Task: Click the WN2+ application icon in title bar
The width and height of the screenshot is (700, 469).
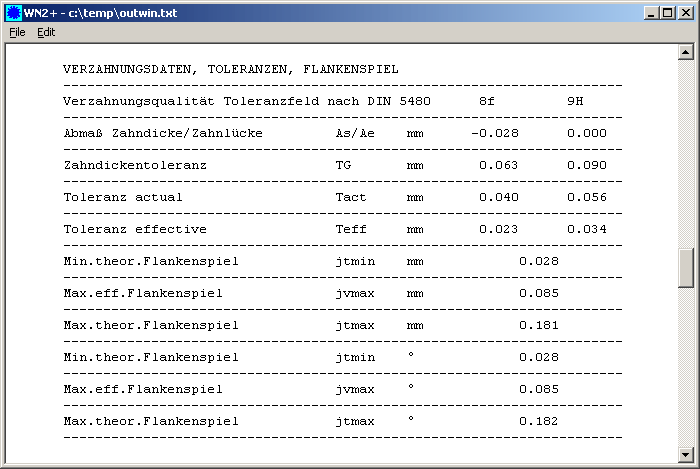Action: click(13, 11)
